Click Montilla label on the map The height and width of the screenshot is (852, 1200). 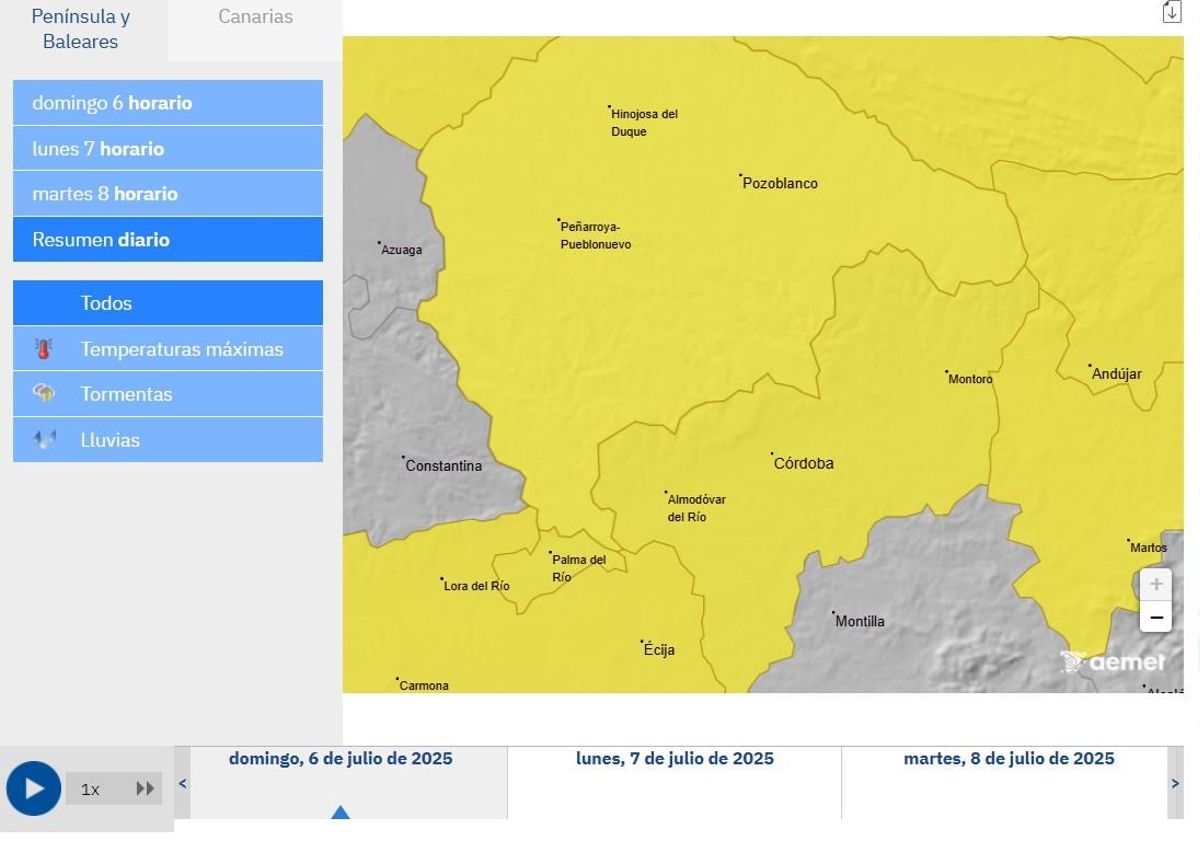860,622
